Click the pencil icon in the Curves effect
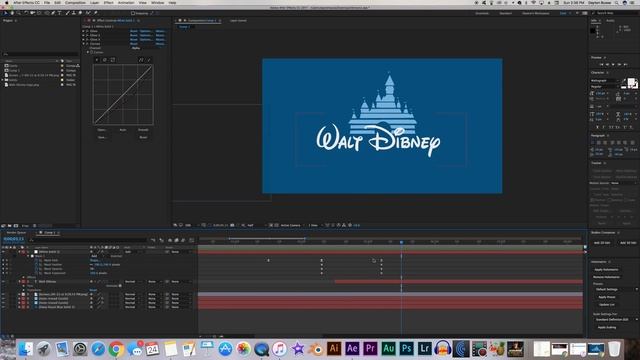This screenshot has height=360, width=640. 149,60
